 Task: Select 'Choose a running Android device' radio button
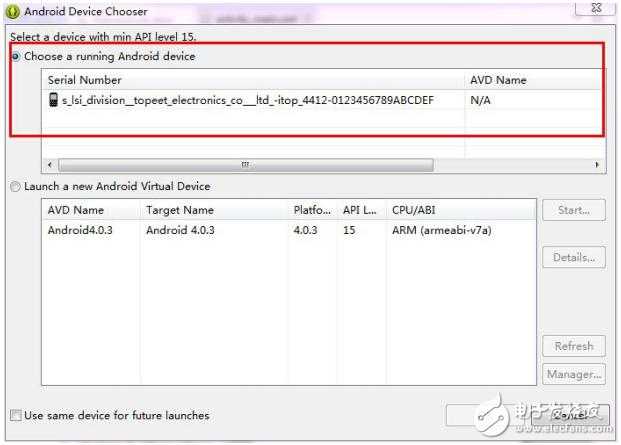(16, 57)
